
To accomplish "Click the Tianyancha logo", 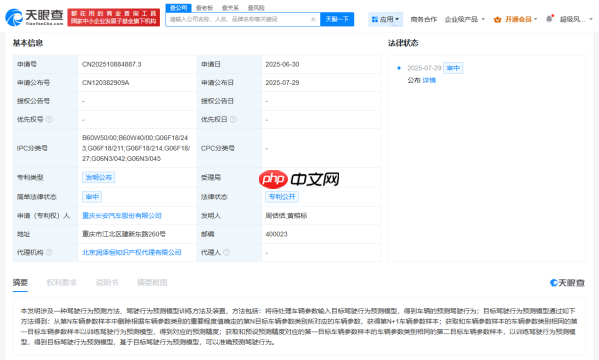I will tap(34, 17).
